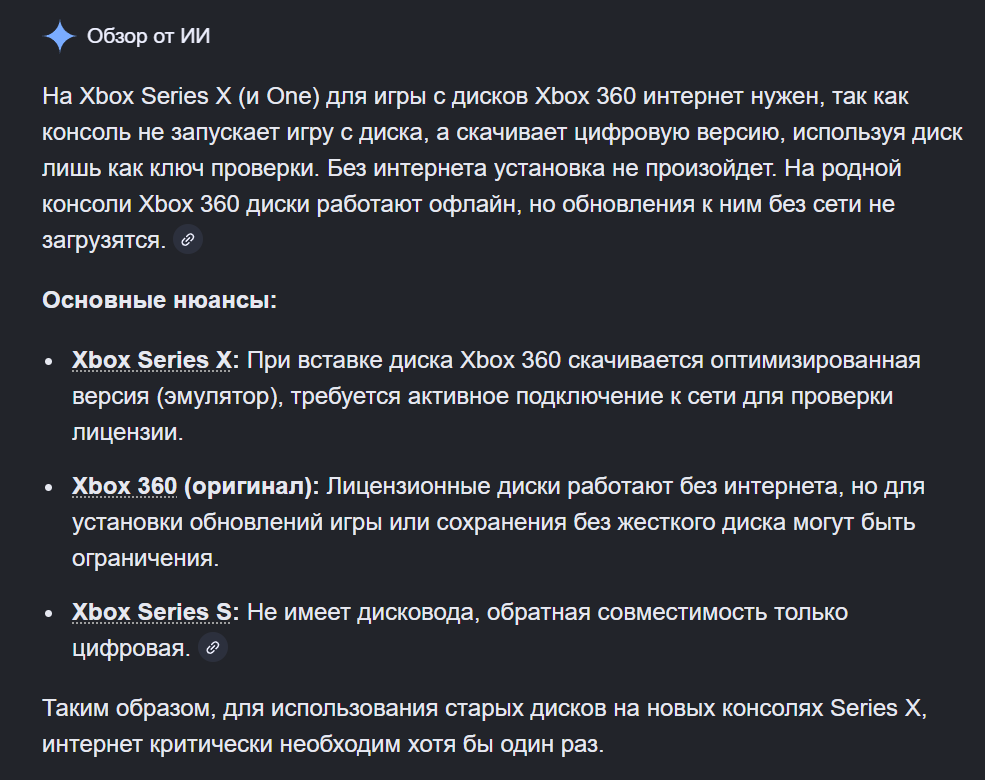This screenshot has height=780, width=985.
Task: Open the underlined "Xbox Series S" link
Action: pos(152,612)
